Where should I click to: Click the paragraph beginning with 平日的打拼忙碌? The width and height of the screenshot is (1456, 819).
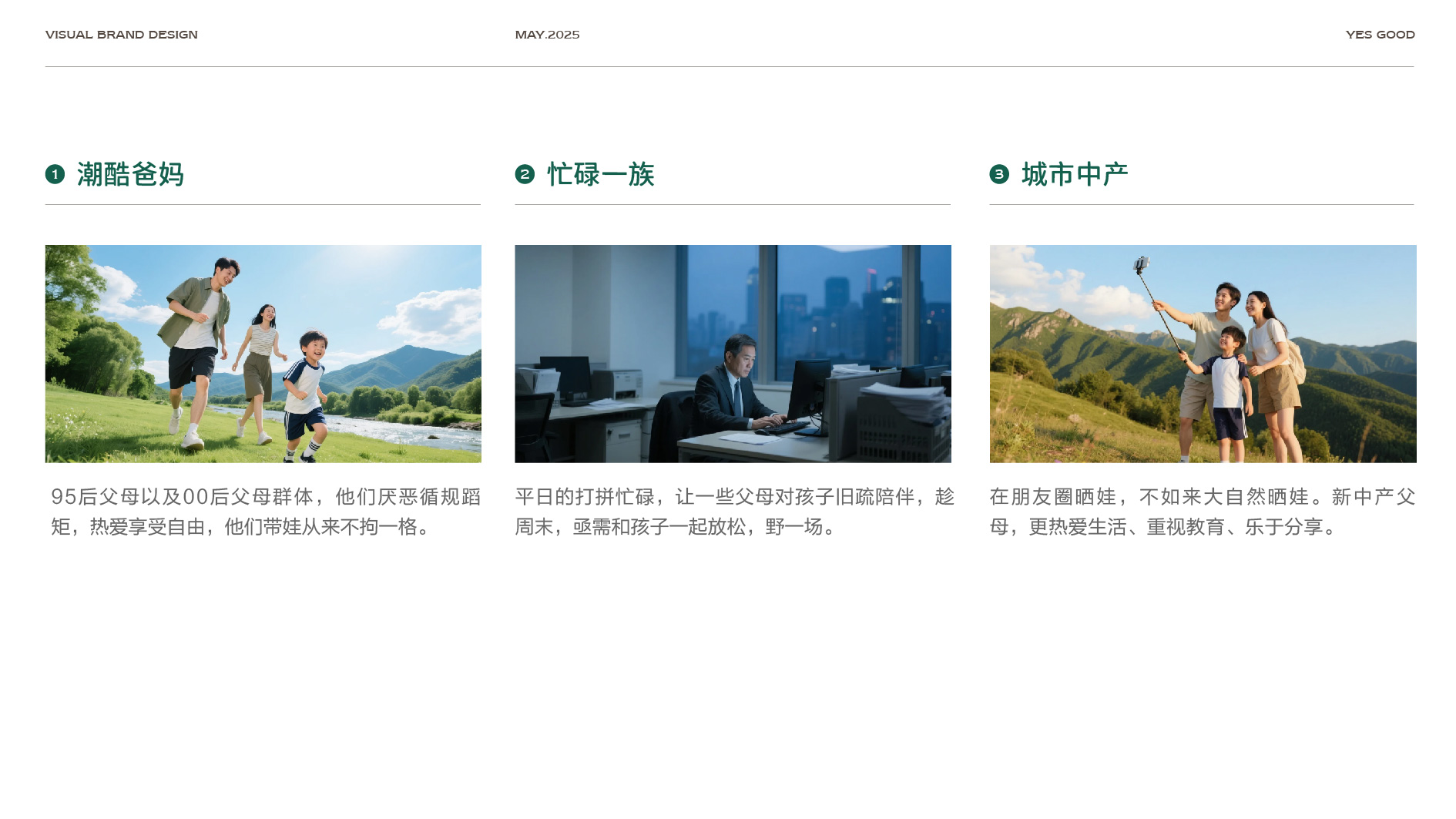734,512
